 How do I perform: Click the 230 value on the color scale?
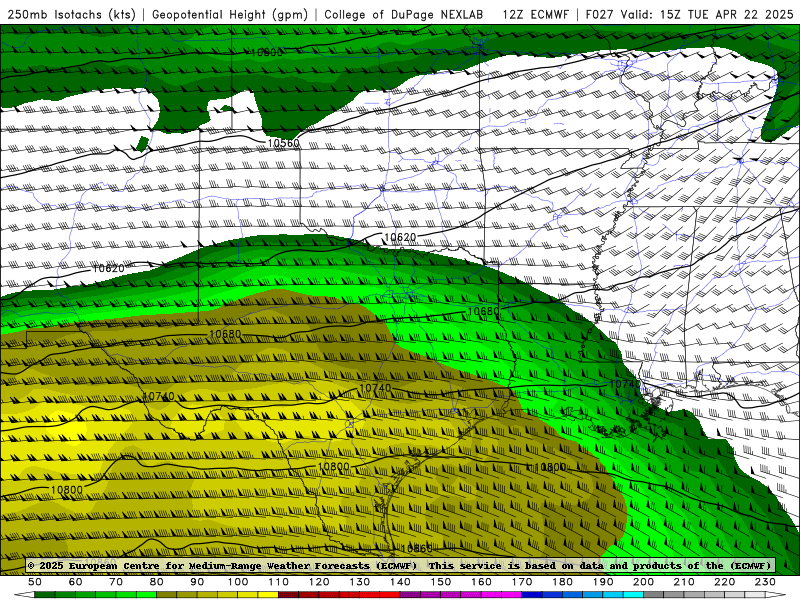(765, 582)
